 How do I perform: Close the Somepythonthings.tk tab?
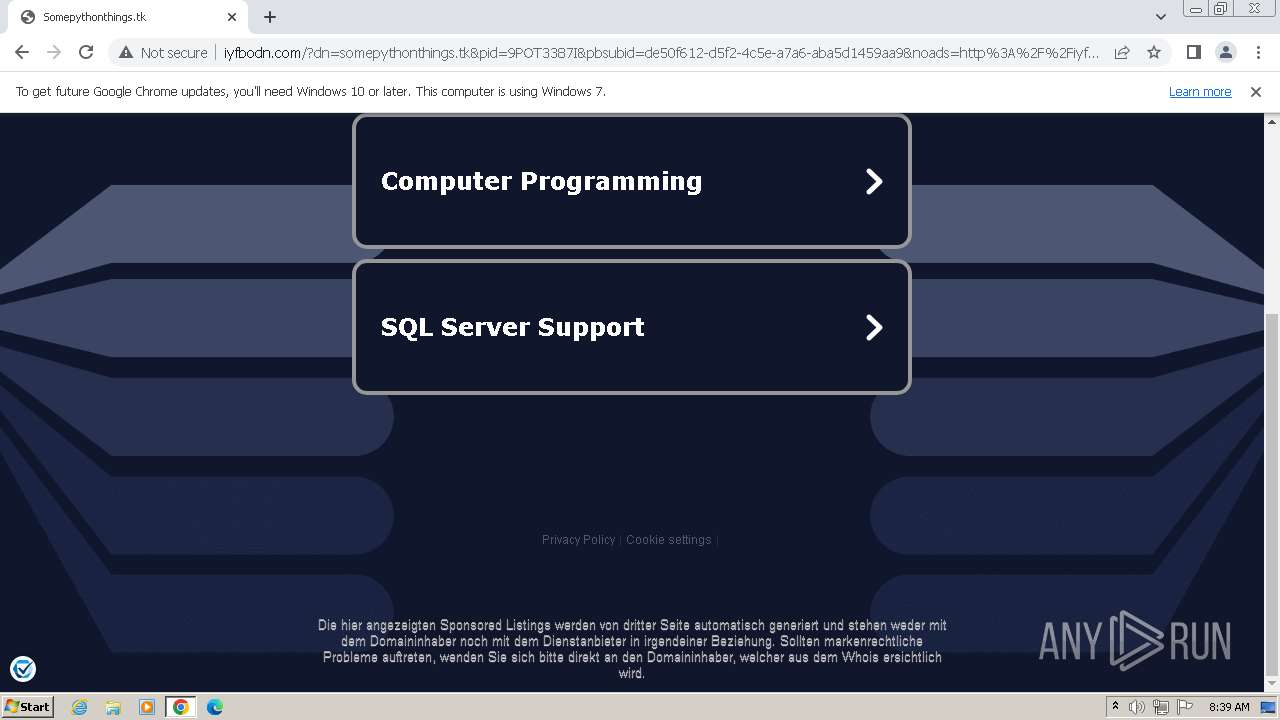point(232,17)
